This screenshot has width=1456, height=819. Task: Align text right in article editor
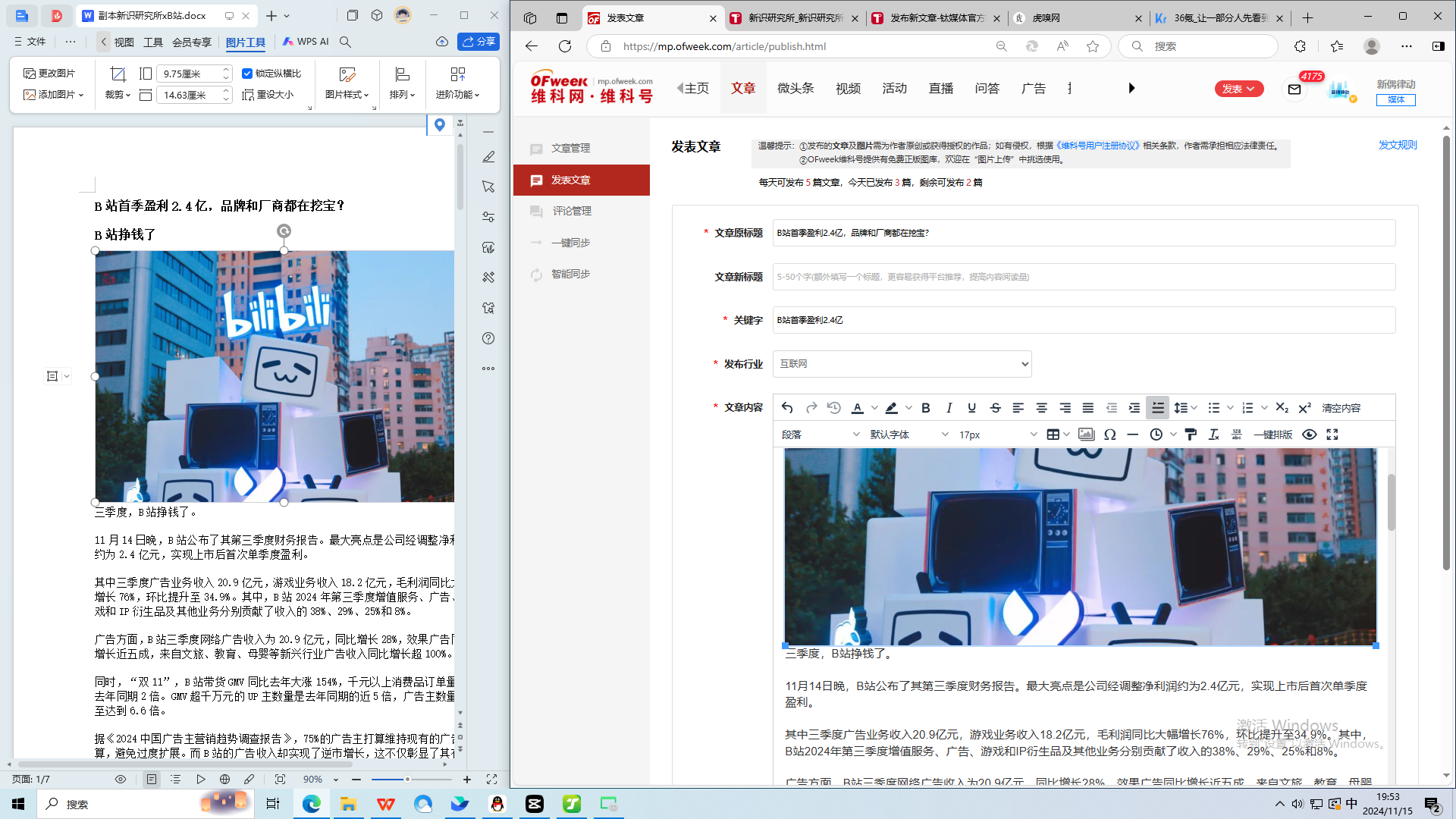point(1065,408)
